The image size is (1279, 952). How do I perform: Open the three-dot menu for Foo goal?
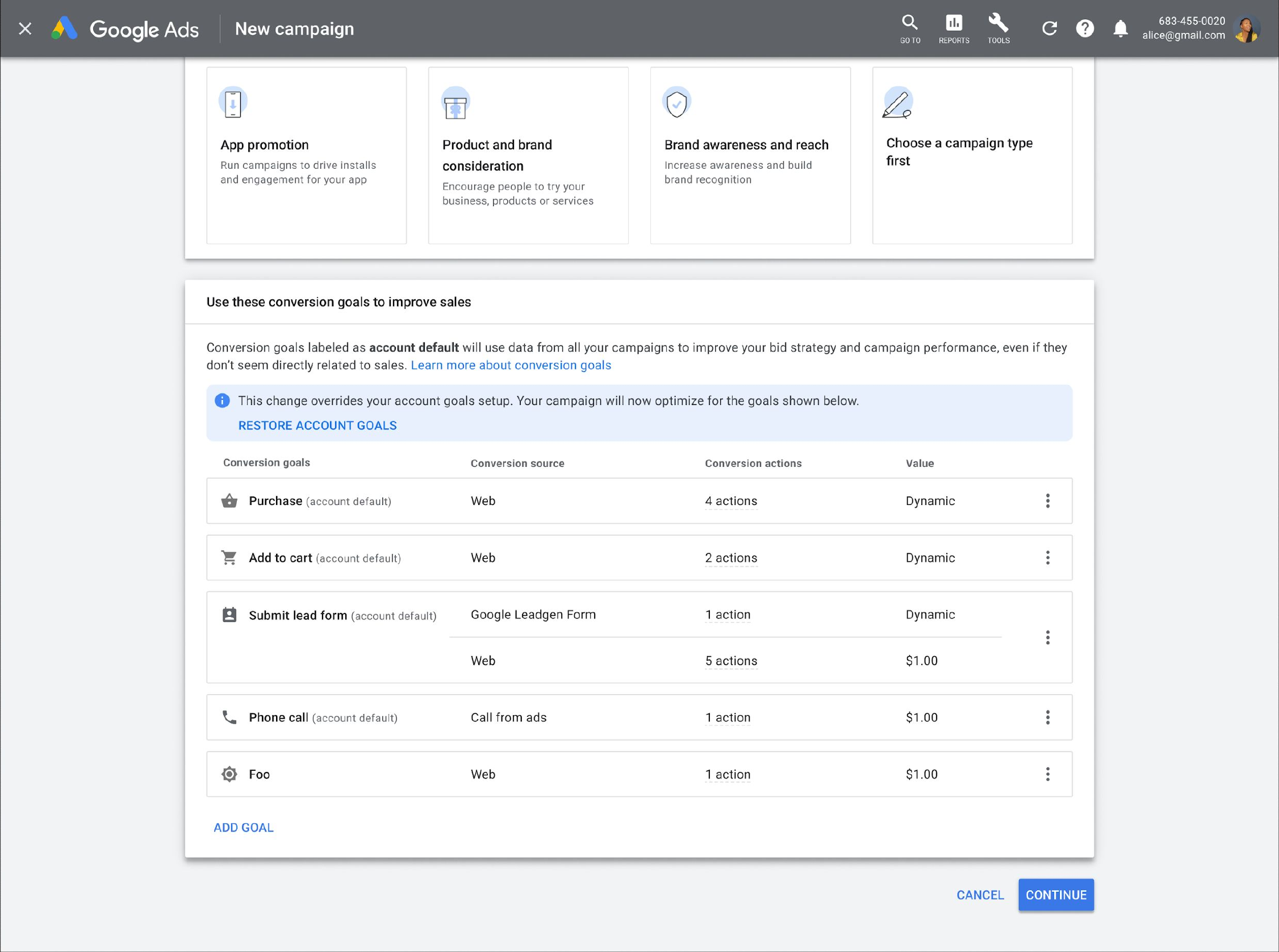pos(1048,774)
